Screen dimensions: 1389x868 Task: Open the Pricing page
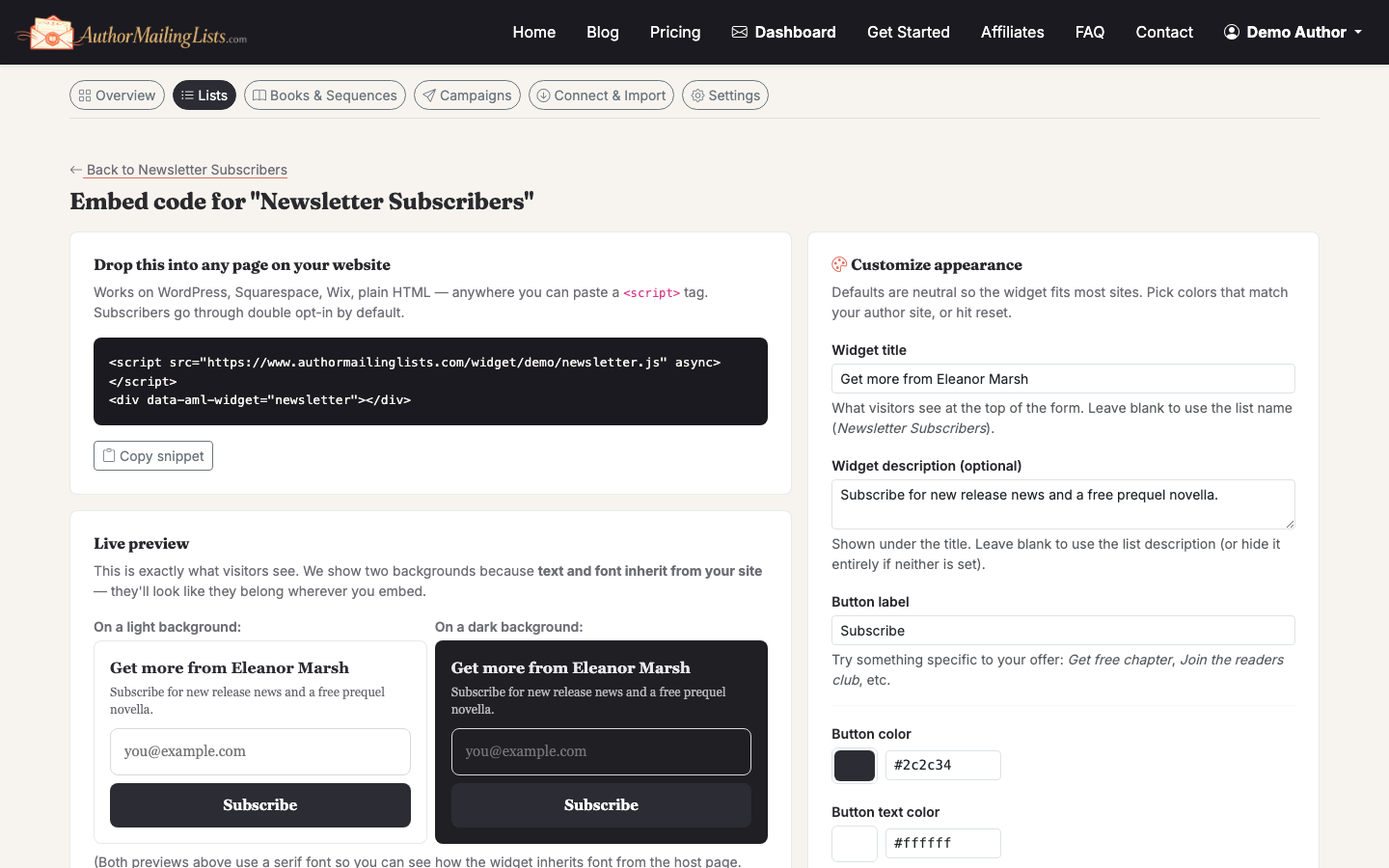(675, 32)
